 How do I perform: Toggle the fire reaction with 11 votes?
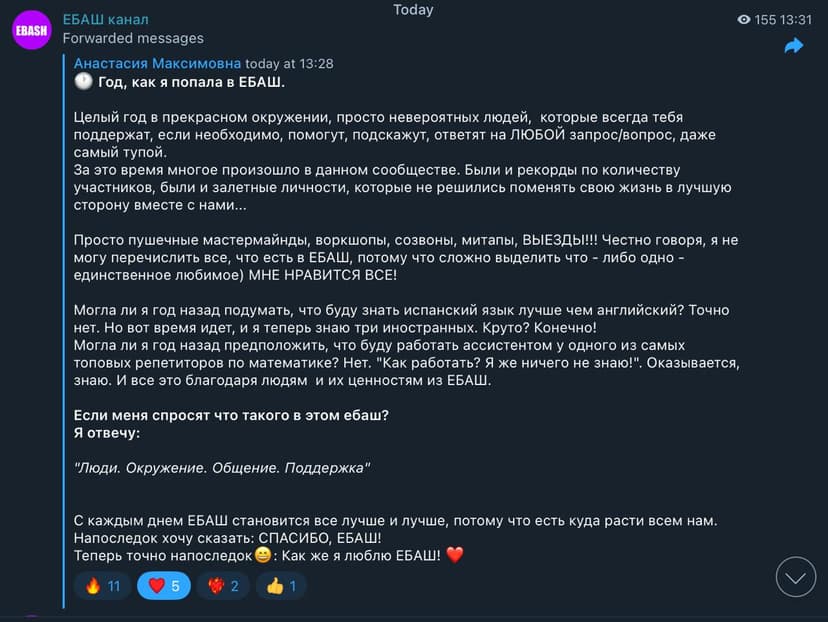[x=101, y=585]
